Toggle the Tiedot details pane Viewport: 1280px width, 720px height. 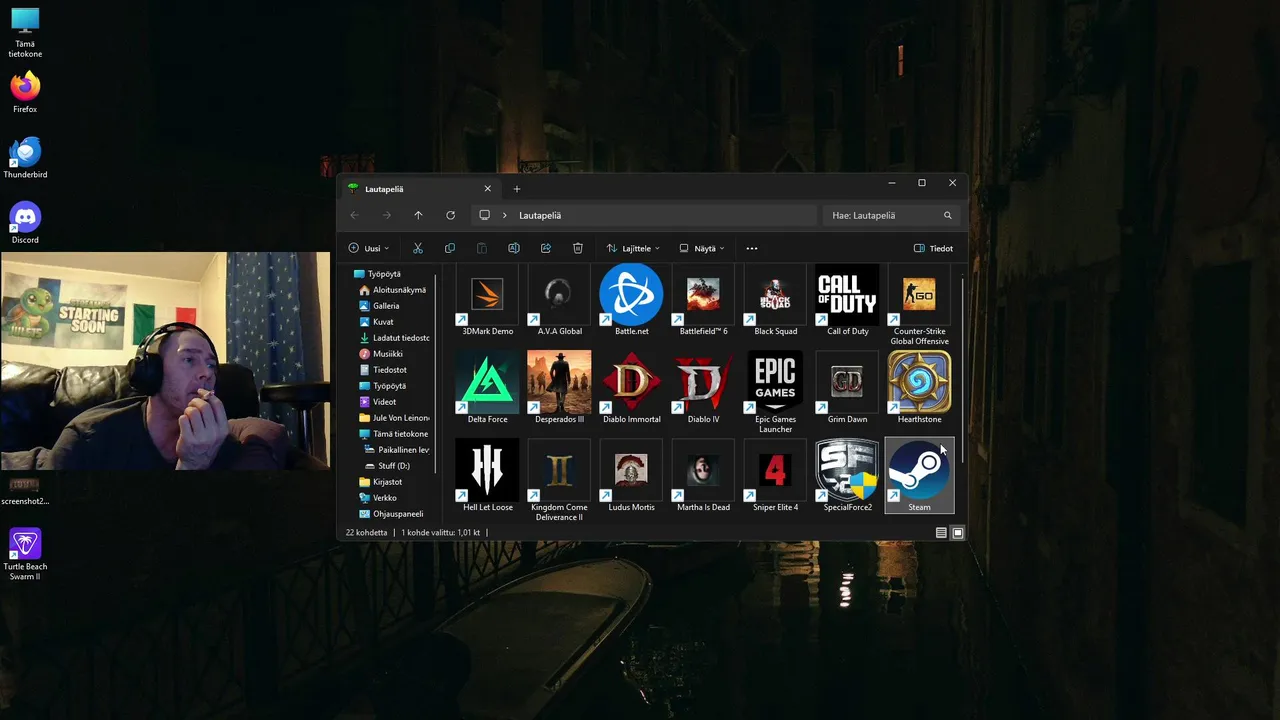[934, 248]
